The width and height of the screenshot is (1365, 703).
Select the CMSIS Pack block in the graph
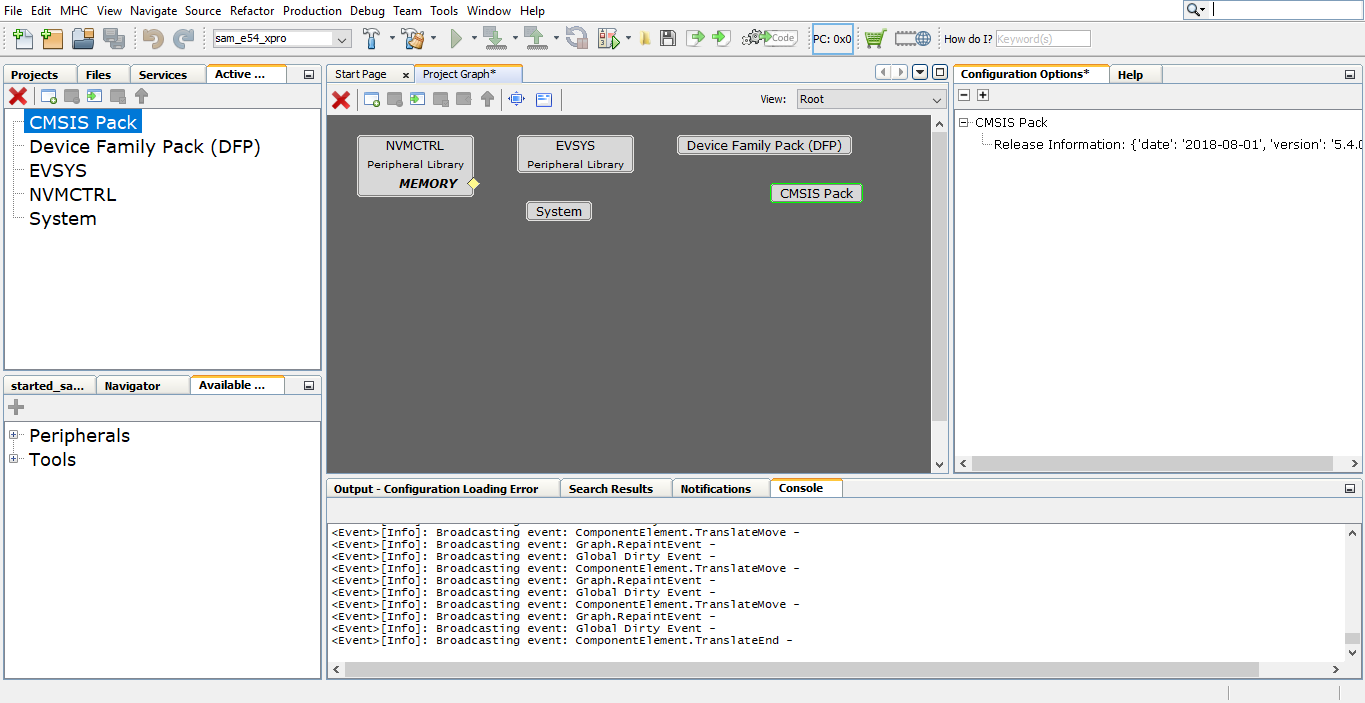pos(816,193)
